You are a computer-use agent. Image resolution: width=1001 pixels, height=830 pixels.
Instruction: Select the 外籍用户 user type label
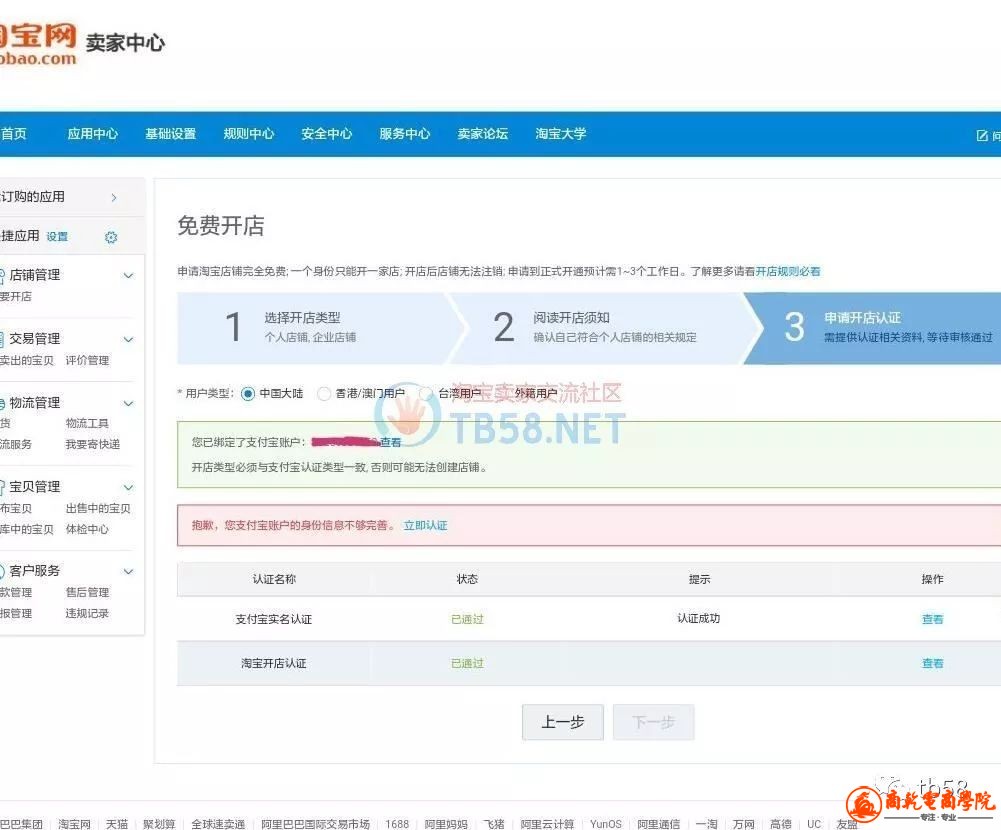coord(536,393)
